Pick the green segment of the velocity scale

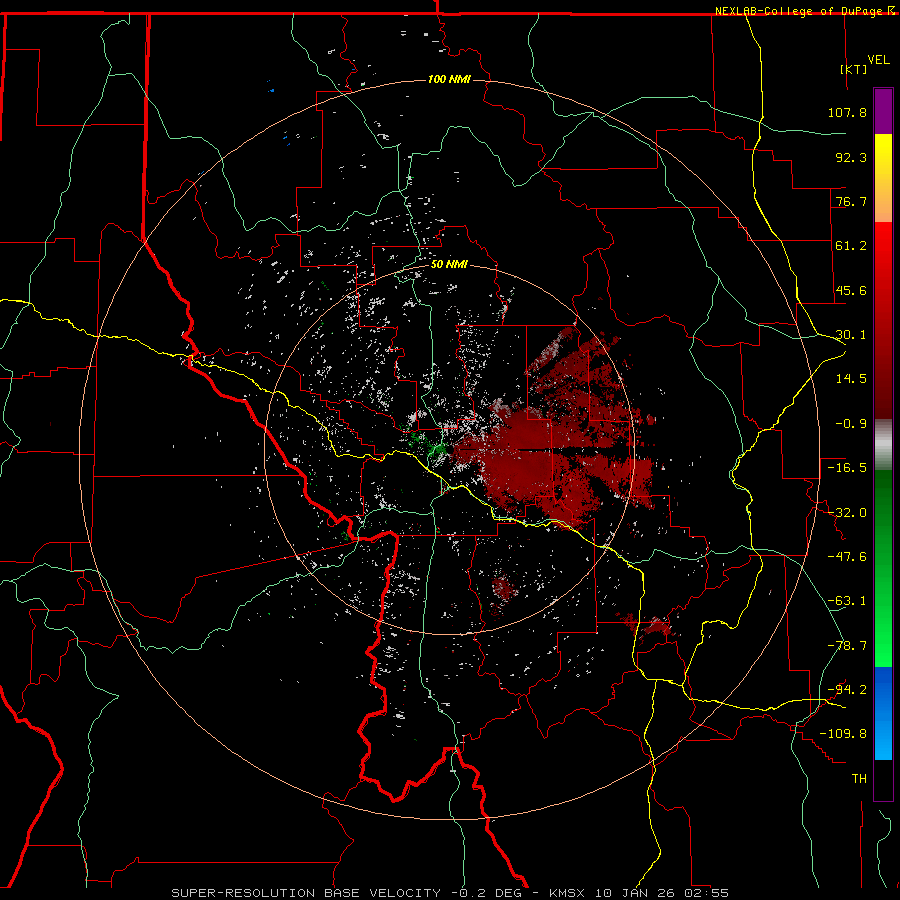(883, 568)
